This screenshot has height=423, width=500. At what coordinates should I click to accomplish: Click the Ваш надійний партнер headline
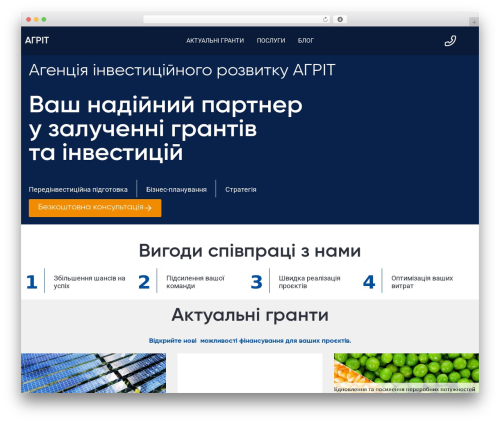(x=166, y=129)
